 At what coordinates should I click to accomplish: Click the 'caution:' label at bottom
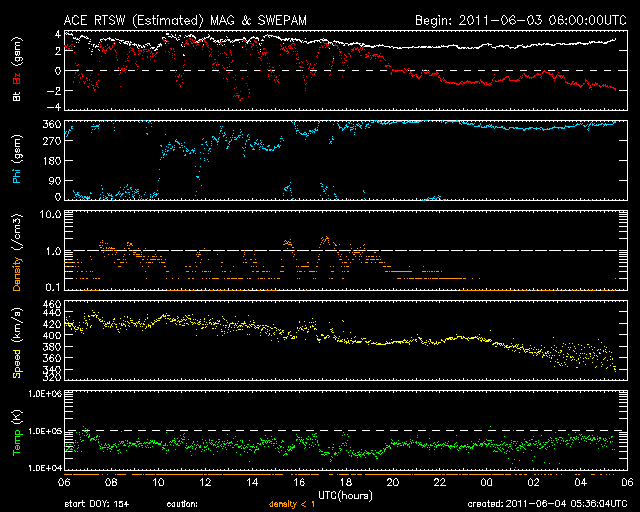(182, 504)
